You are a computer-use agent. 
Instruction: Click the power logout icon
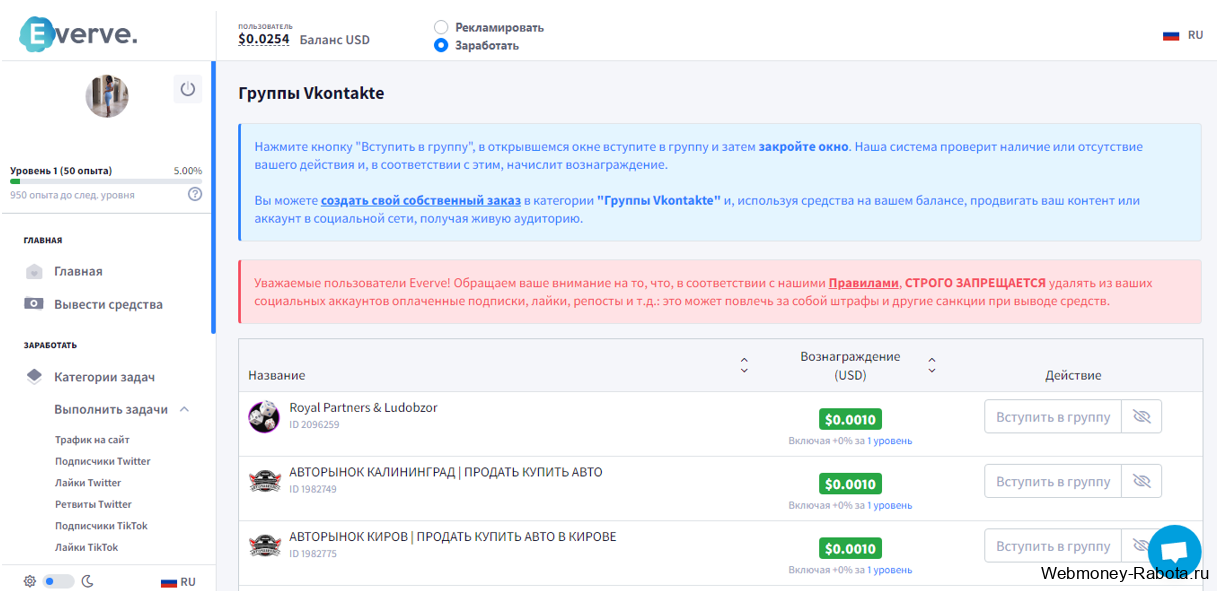(187, 89)
